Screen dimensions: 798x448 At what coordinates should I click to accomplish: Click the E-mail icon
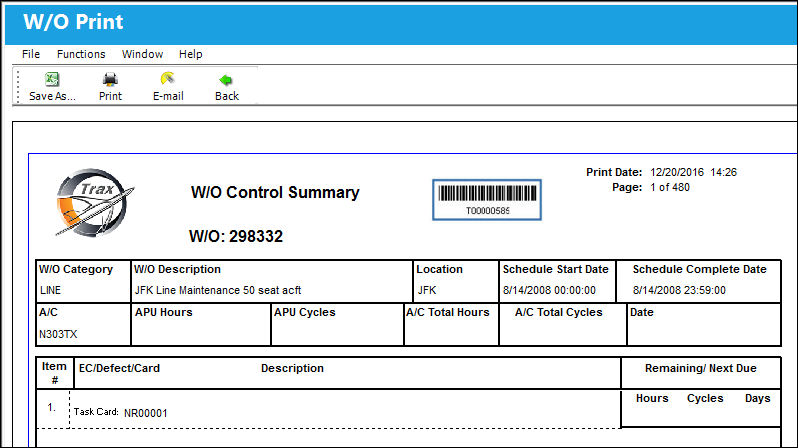[167, 79]
